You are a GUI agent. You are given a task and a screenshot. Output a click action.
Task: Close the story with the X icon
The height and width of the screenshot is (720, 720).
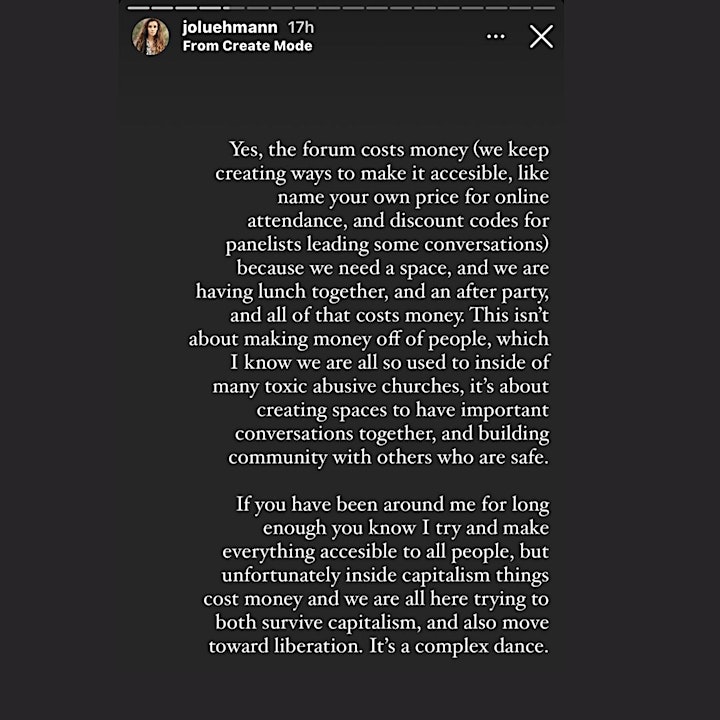[541, 36]
